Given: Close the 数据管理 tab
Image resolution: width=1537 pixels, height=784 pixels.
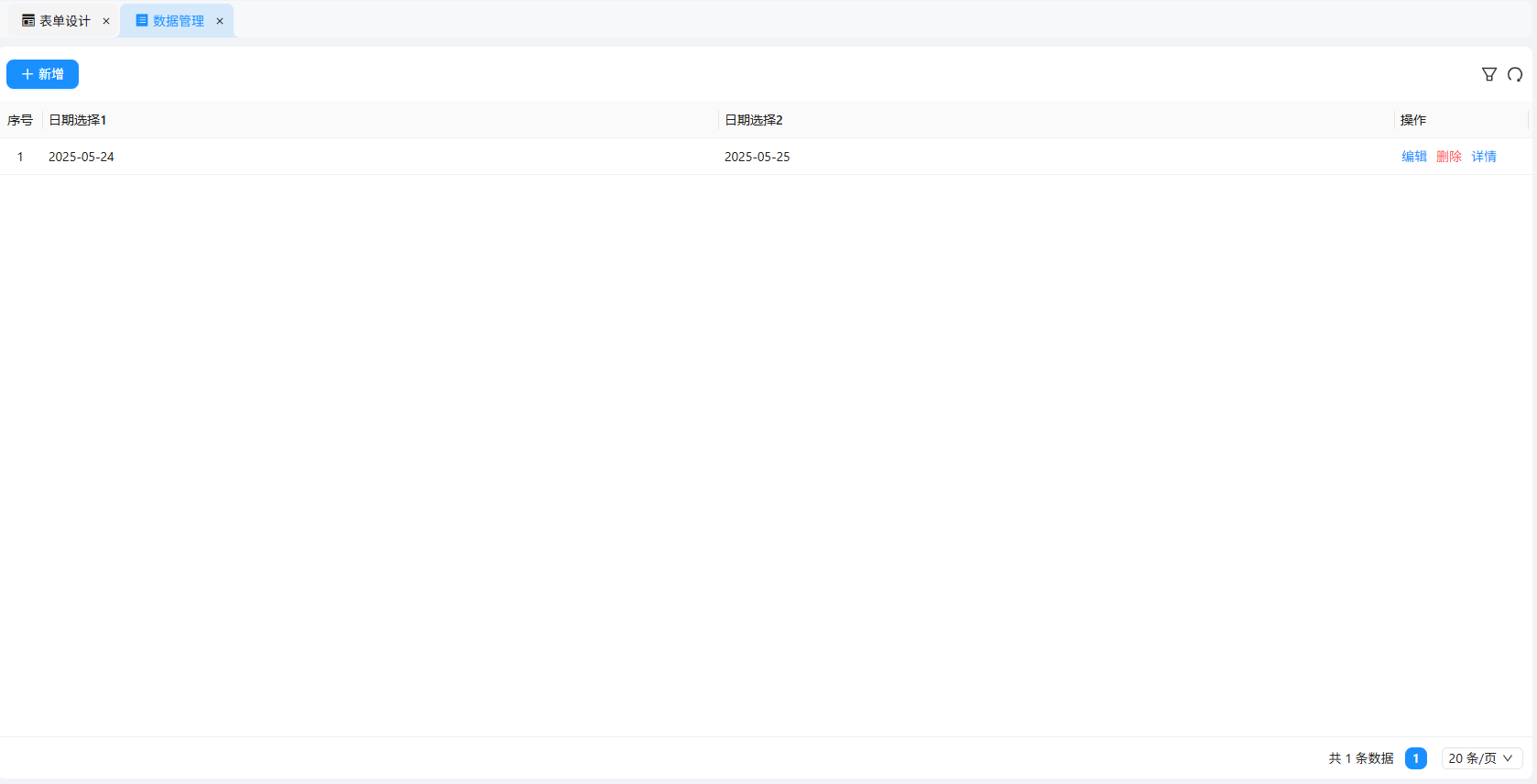Looking at the screenshot, I should pyautogui.click(x=220, y=21).
